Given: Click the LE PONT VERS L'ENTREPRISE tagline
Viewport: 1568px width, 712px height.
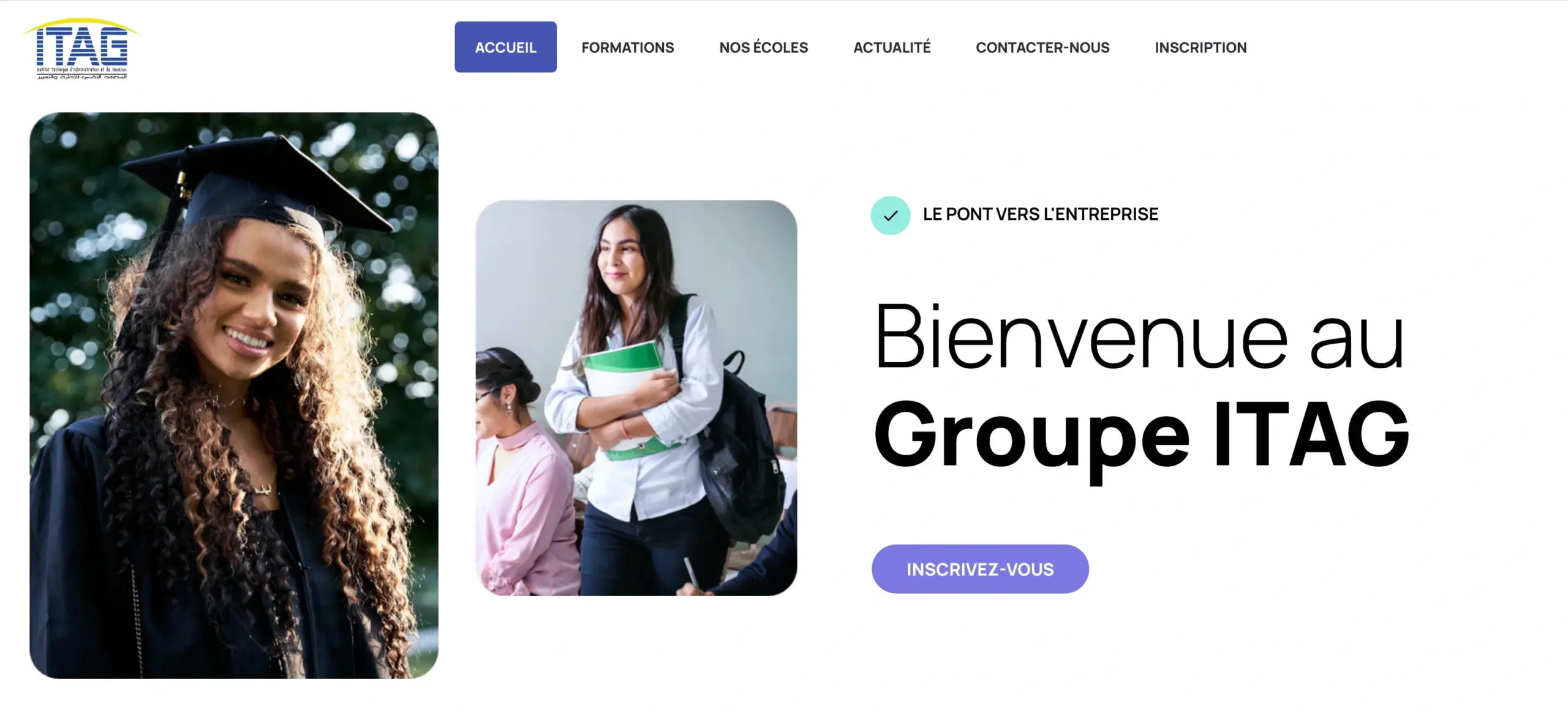Looking at the screenshot, I should coord(1041,214).
